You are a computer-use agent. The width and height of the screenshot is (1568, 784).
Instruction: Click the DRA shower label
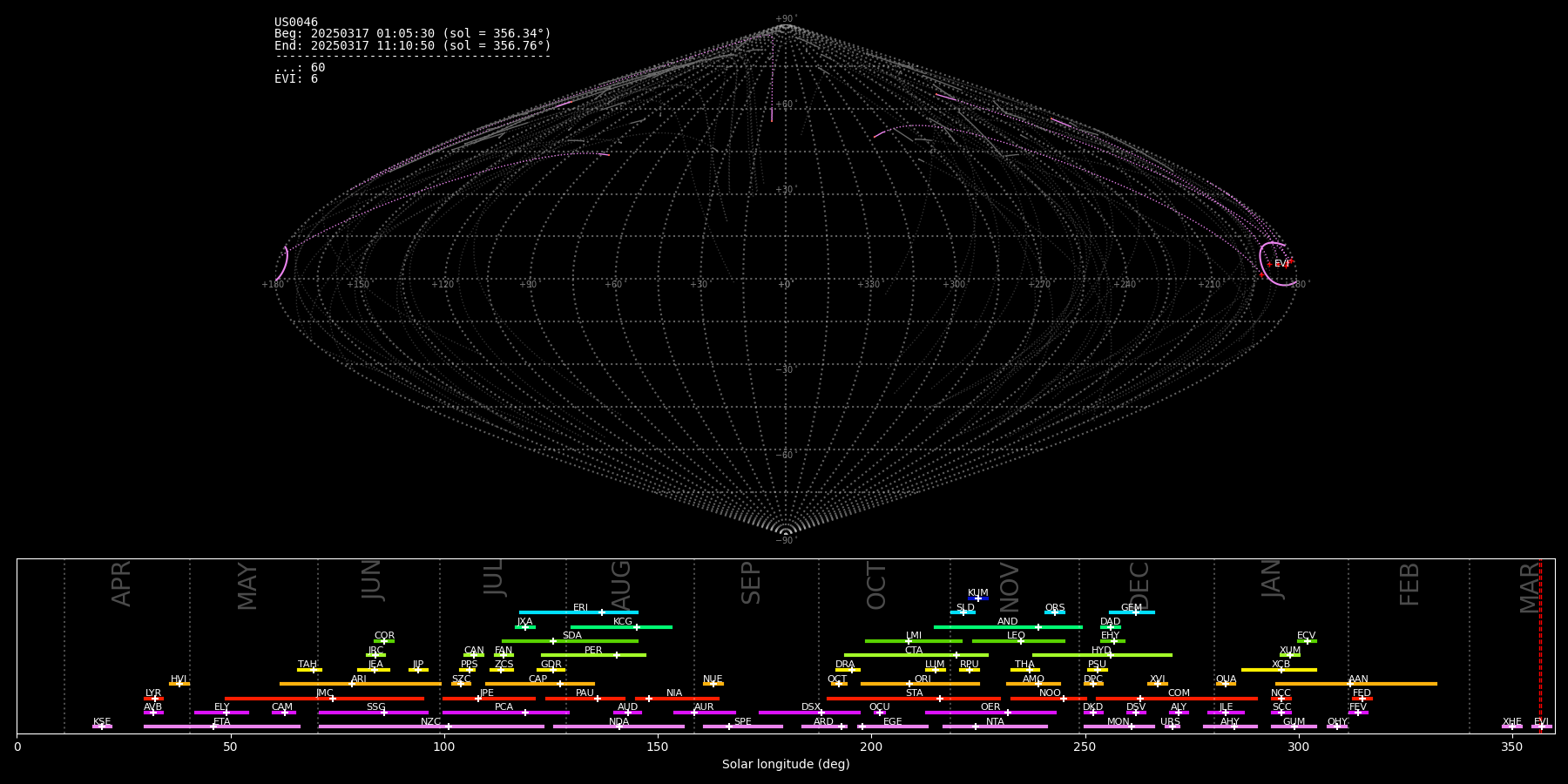845,665
